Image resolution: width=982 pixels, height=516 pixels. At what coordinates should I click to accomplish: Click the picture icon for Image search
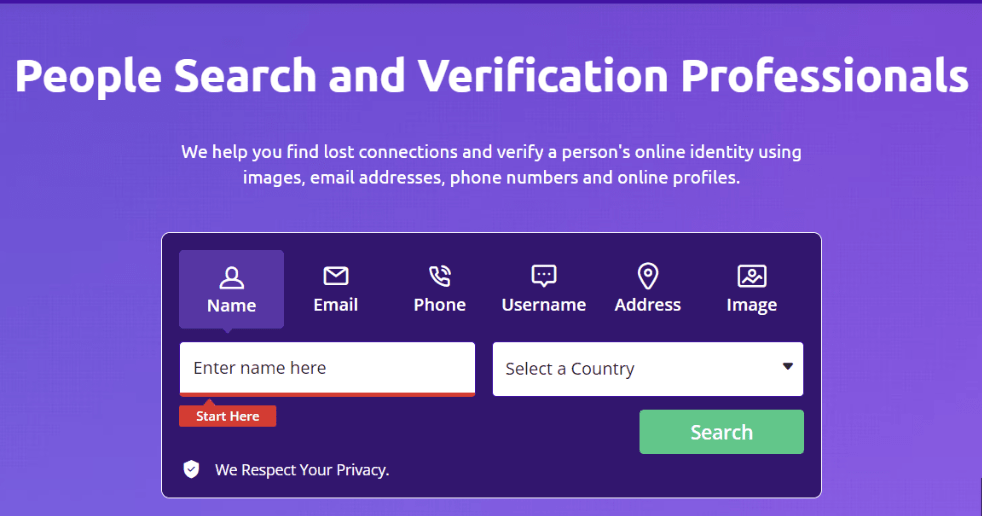752,276
